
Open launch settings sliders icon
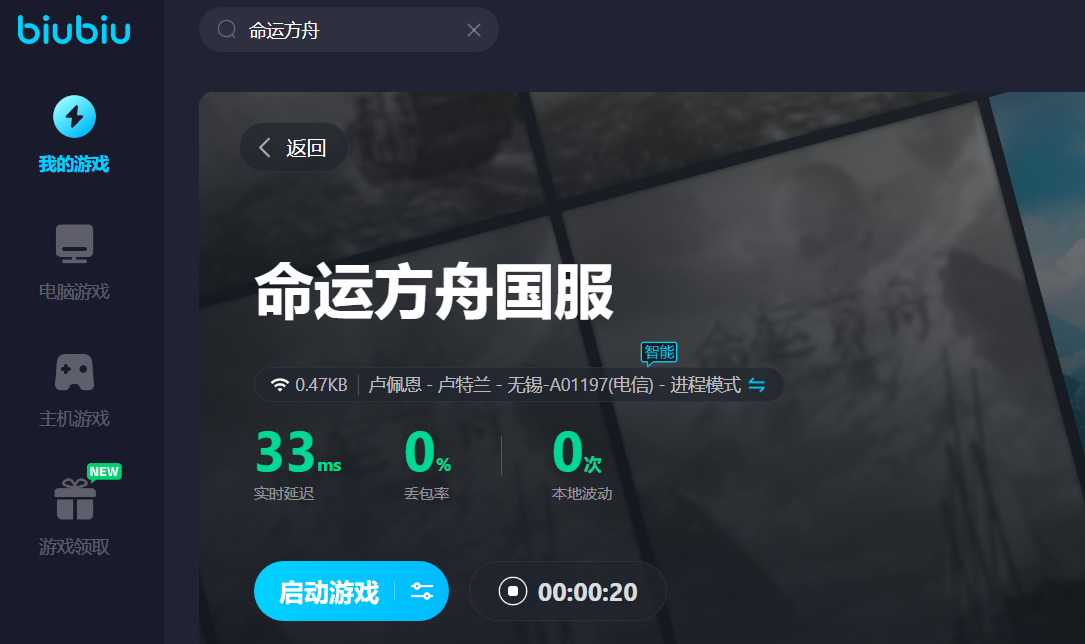(421, 591)
